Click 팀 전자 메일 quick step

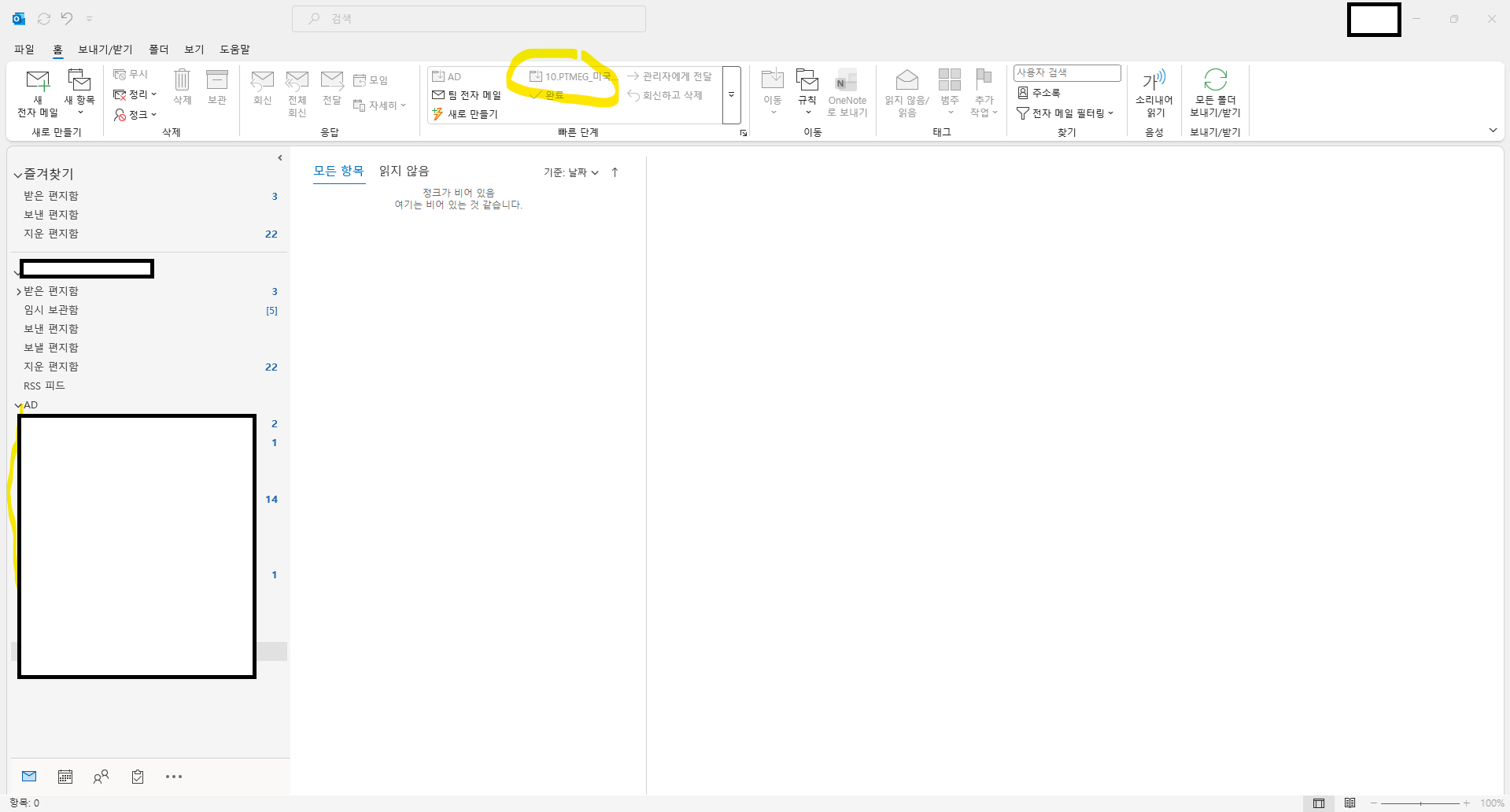click(467, 95)
